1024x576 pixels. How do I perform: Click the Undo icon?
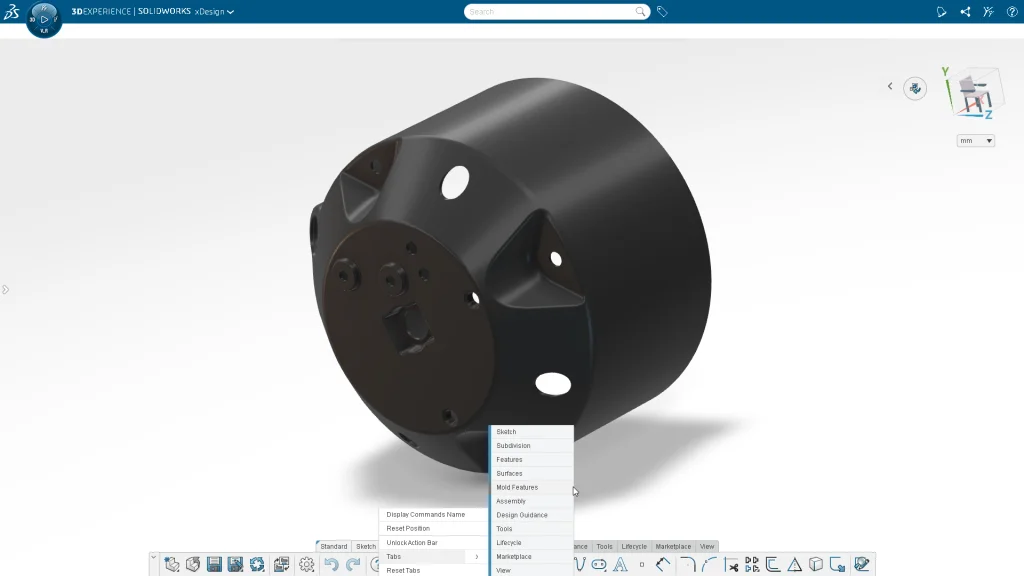(x=332, y=563)
